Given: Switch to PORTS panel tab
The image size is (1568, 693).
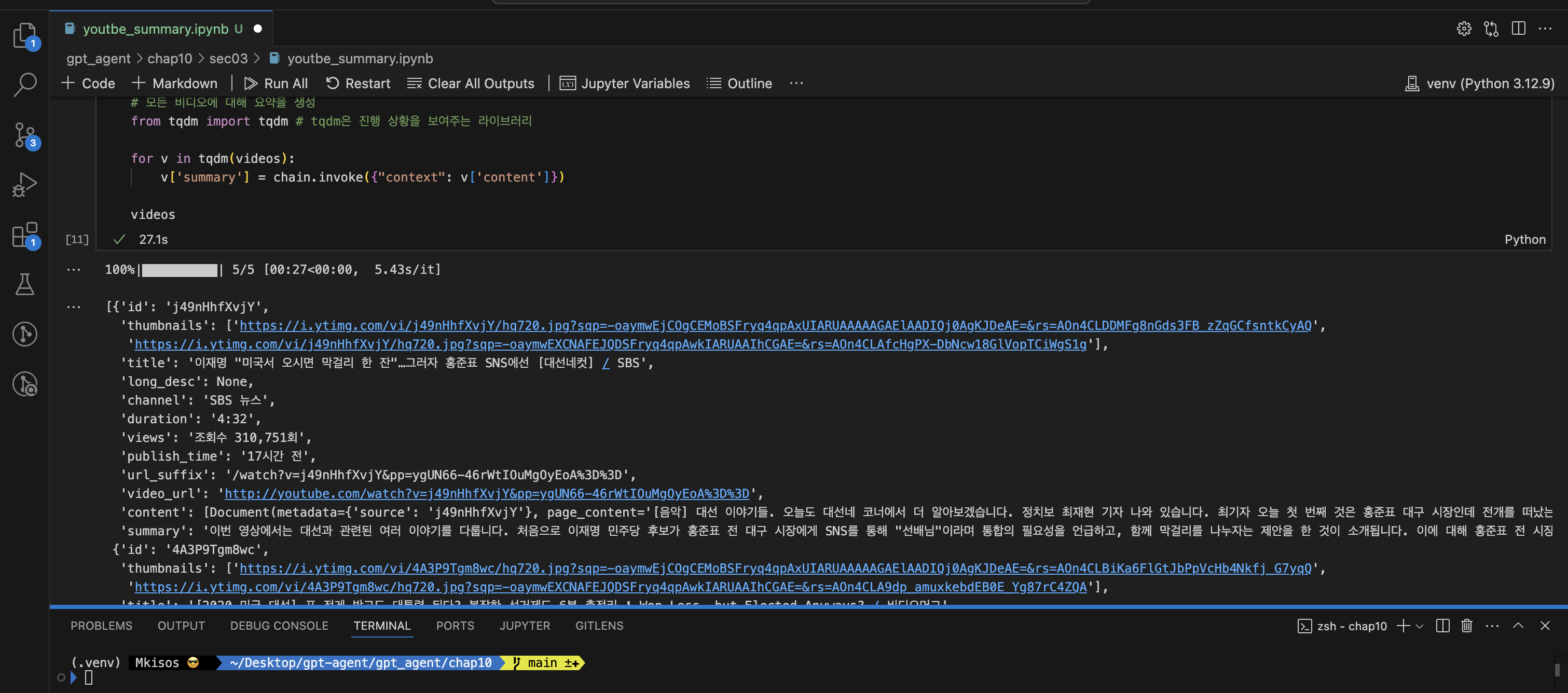Looking at the screenshot, I should coord(455,626).
